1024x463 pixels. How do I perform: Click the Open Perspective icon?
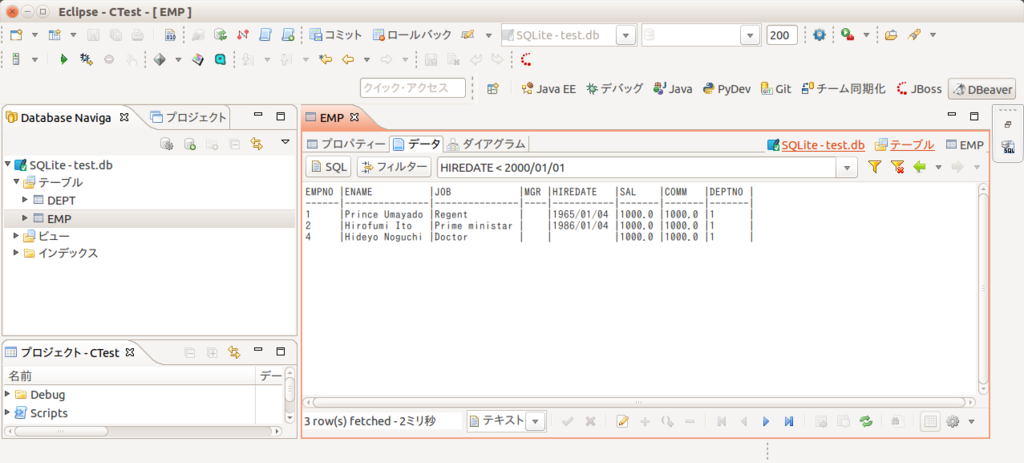click(x=493, y=88)
